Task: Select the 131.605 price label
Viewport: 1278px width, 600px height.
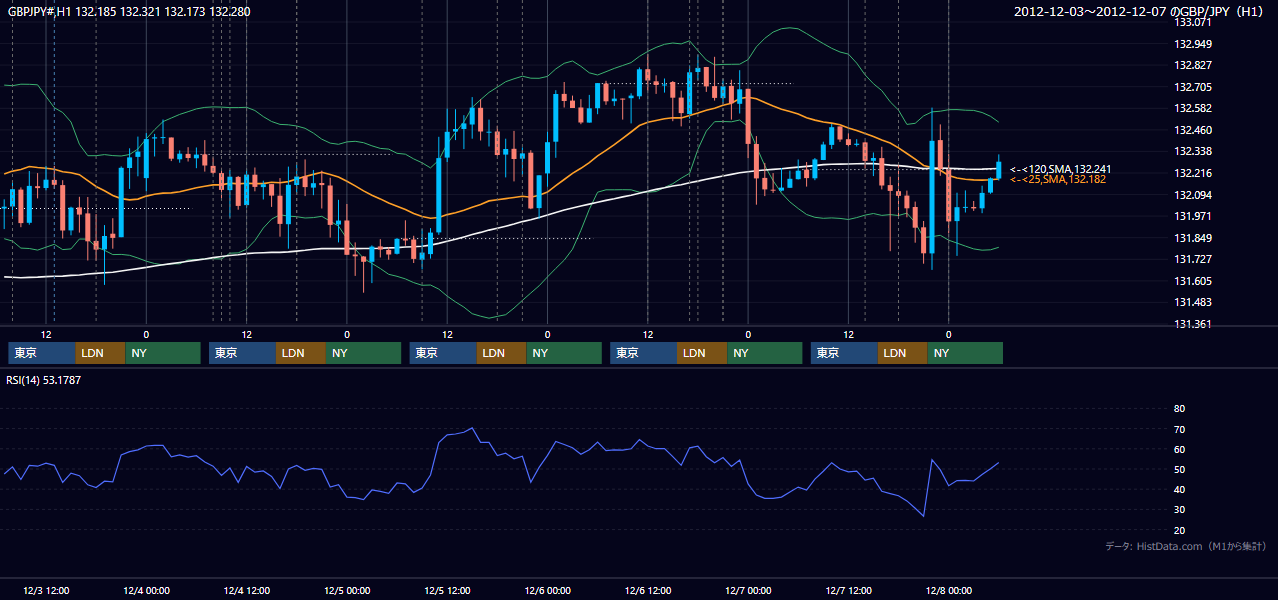Action: (x=1193, y=281)
